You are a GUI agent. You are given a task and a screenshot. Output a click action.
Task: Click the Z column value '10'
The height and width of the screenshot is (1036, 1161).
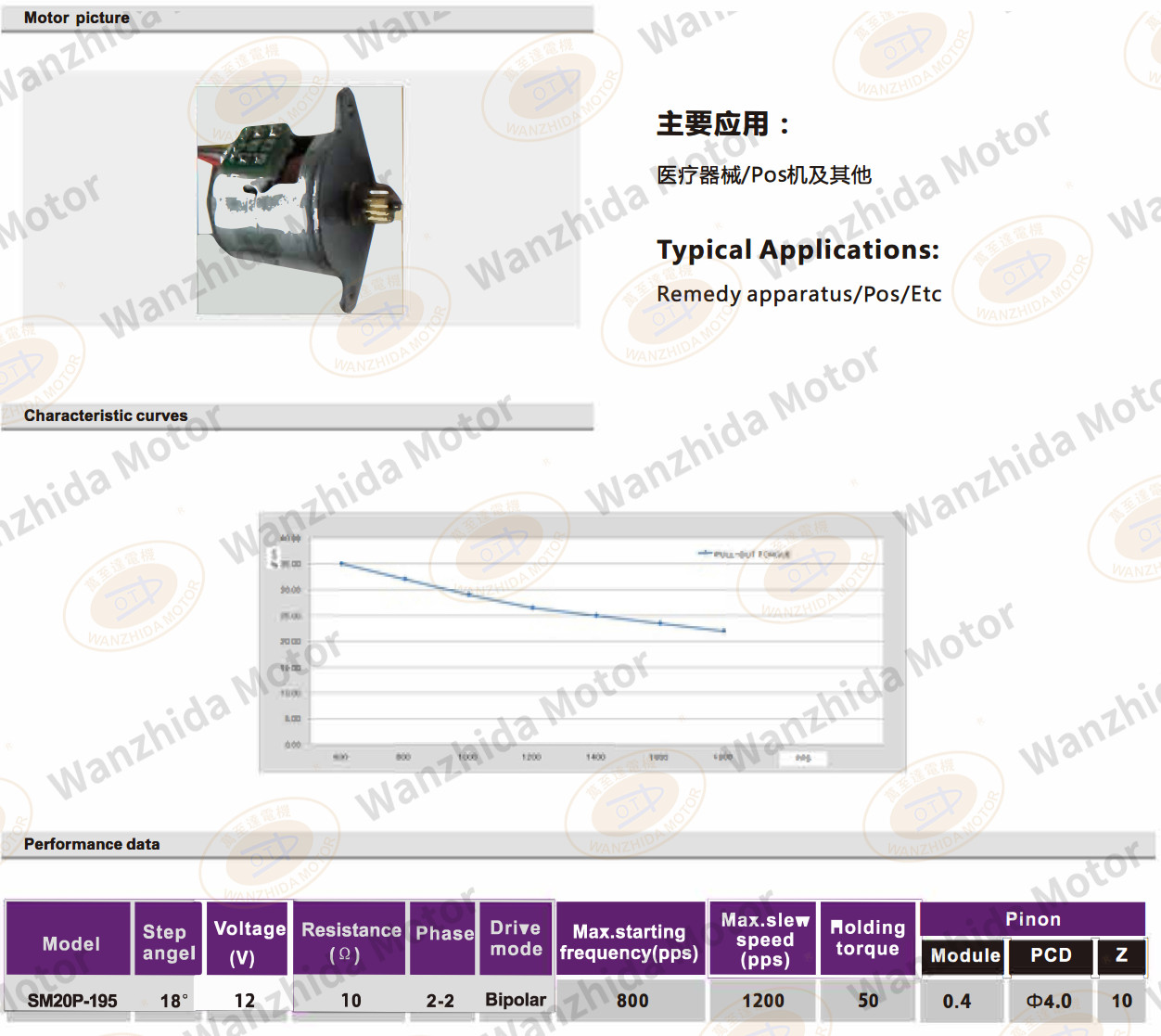[1122, 1001]
